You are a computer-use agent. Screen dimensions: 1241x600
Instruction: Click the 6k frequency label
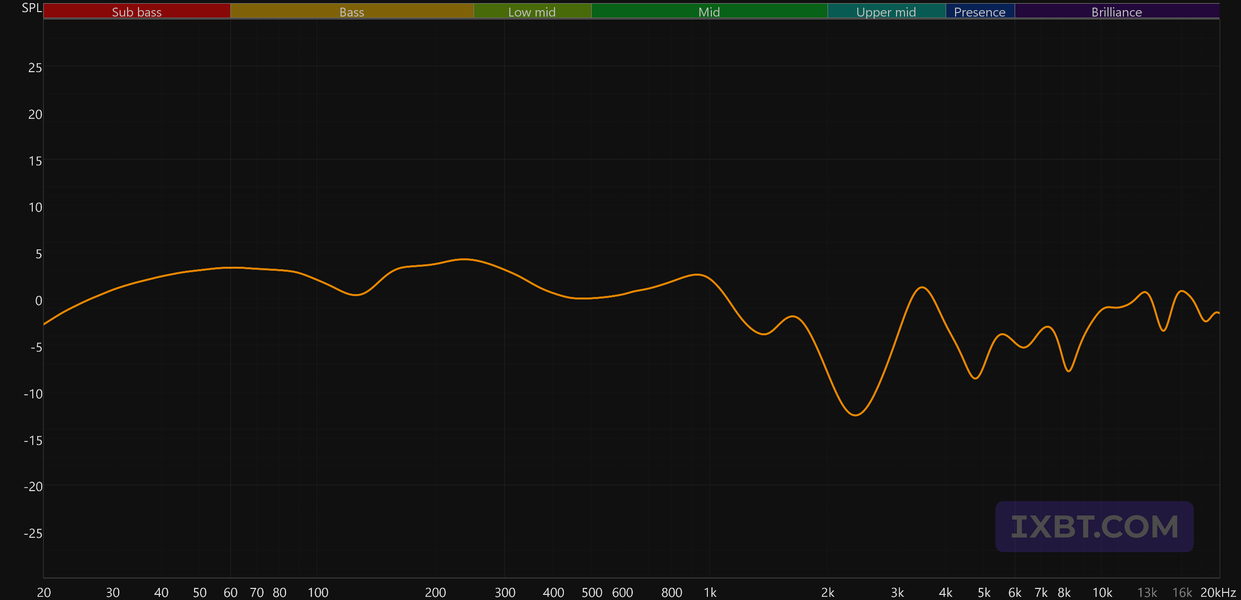(x=1015, y=592)
